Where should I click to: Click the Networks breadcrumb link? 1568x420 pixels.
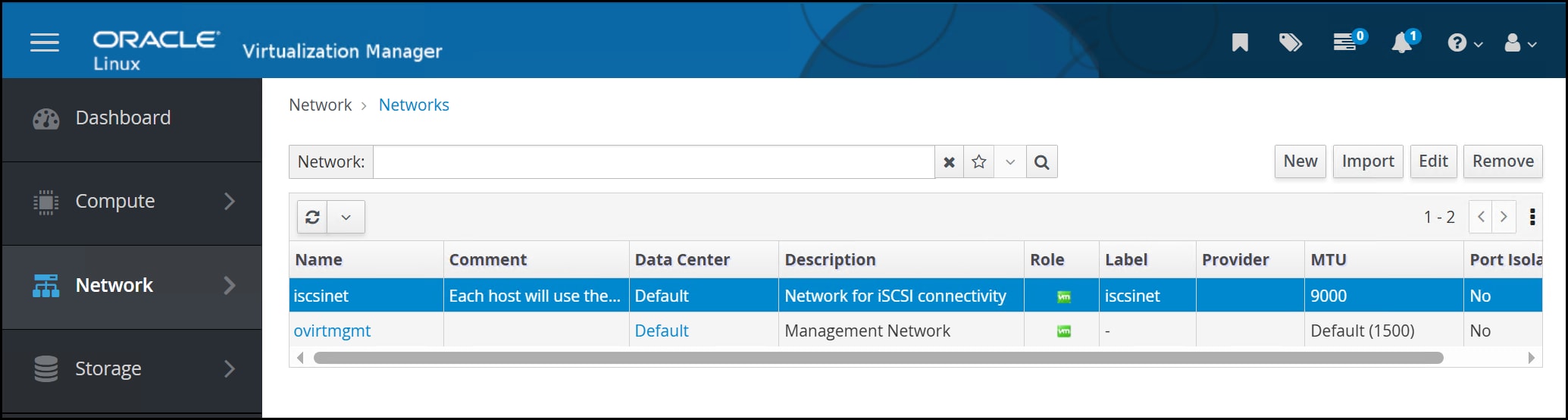tap(414, 105)
